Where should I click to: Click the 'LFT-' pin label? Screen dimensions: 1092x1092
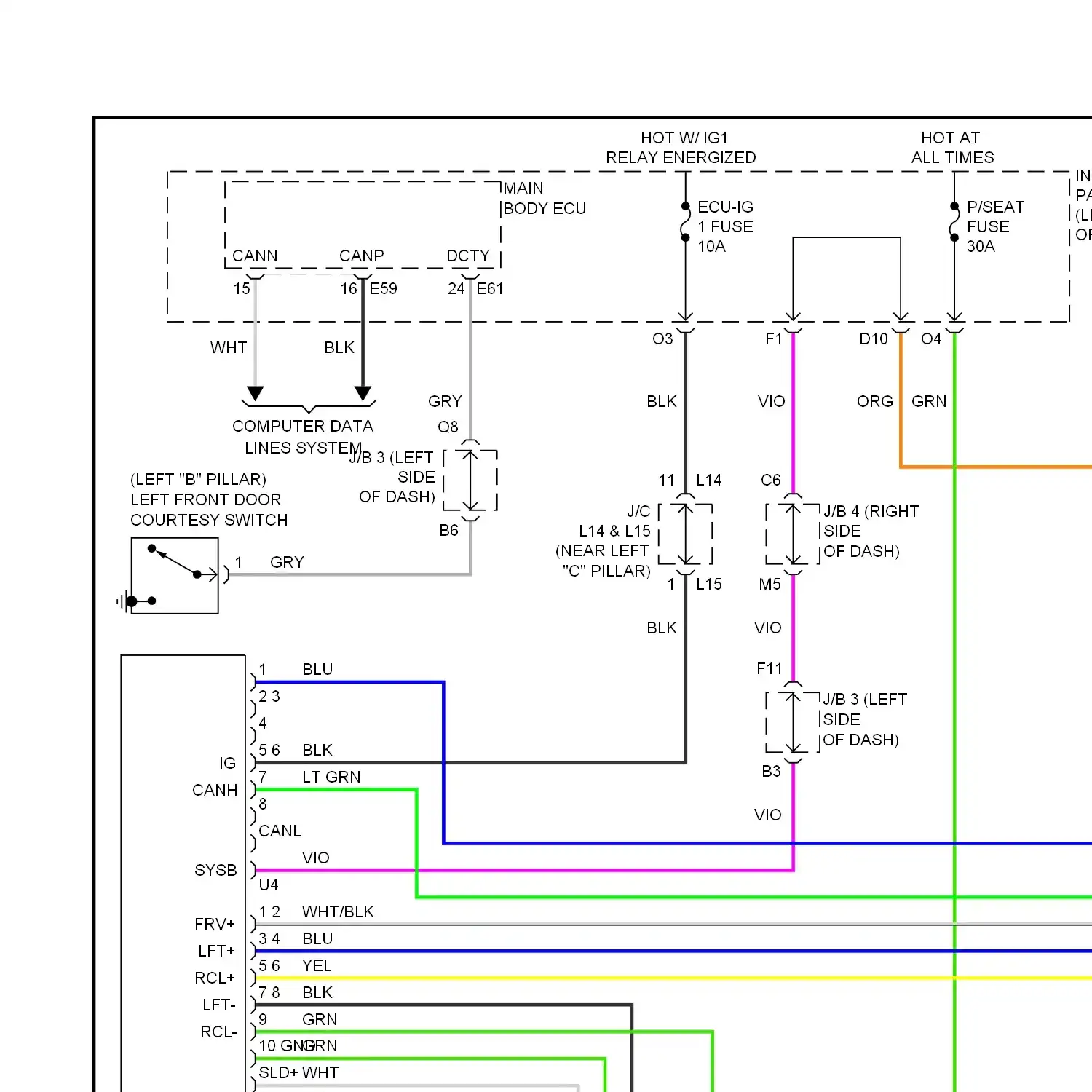point(219,1005)
